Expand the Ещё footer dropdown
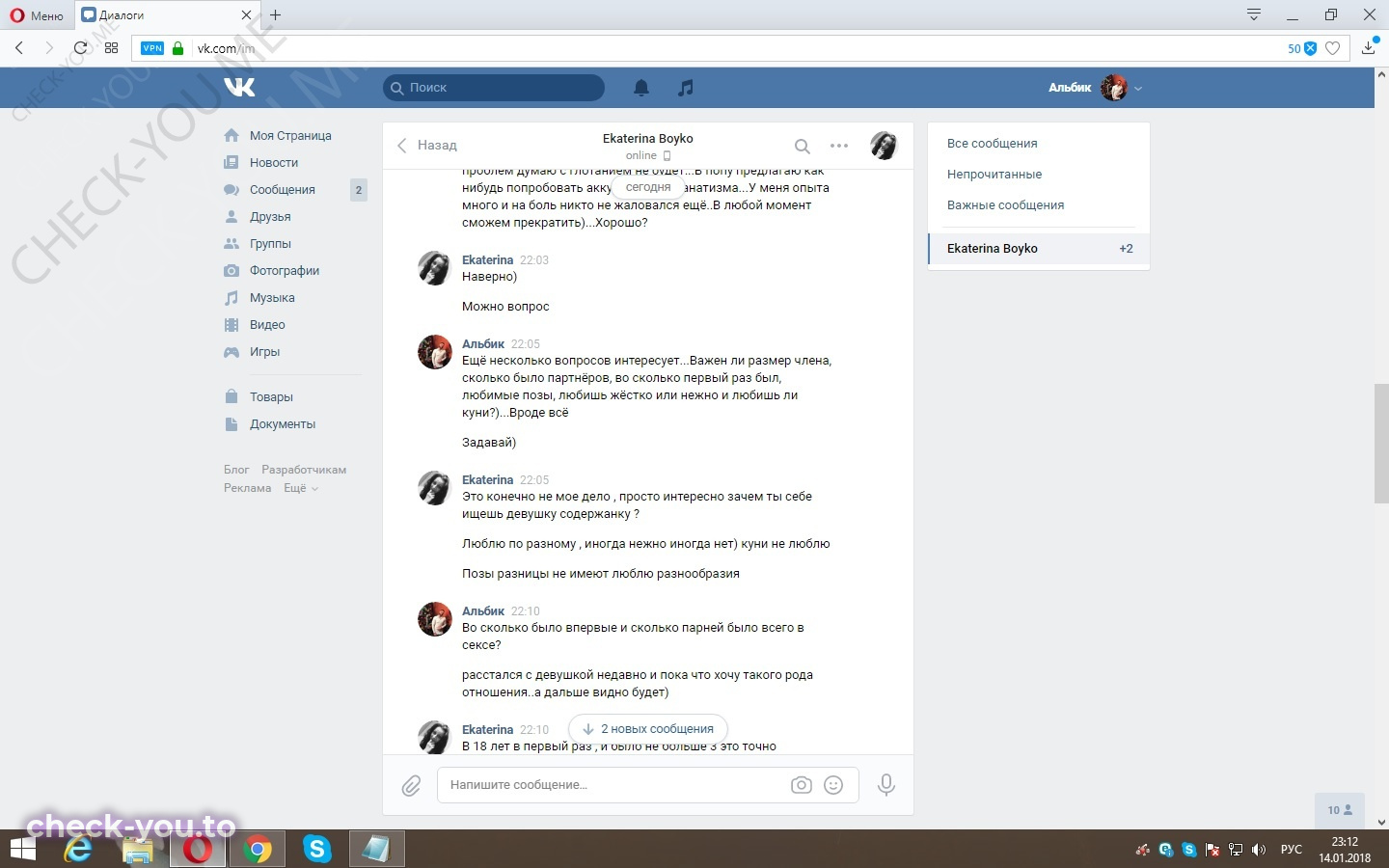The height and width of the screenshot is (868, 1389). click(300, 488)
